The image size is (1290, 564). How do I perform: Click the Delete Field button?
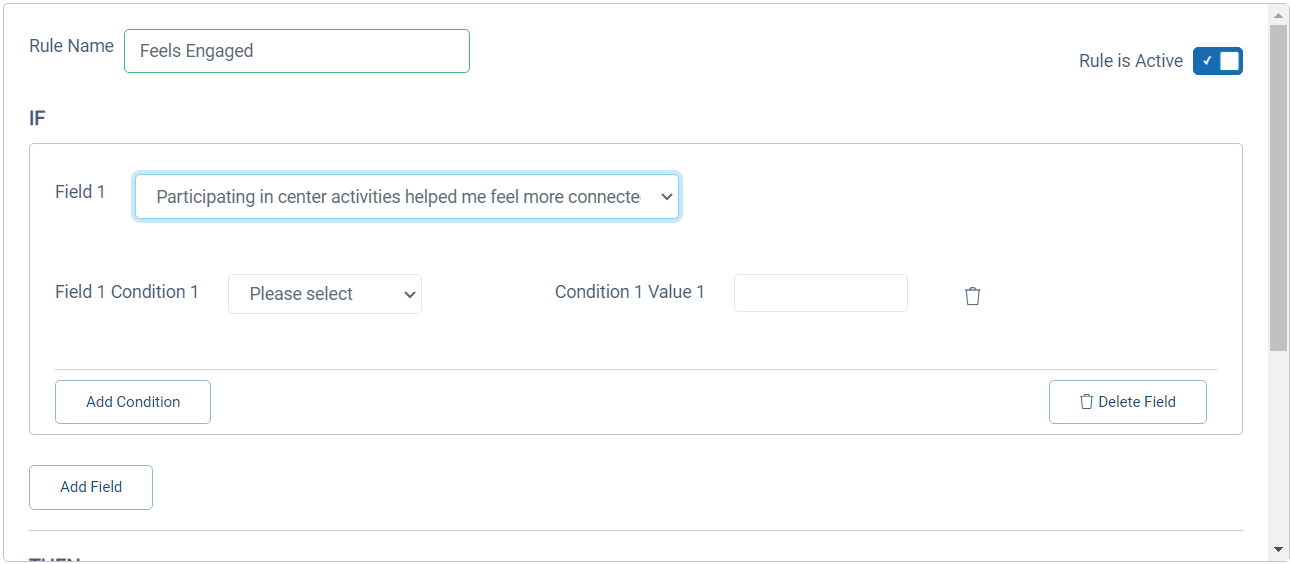click(x=1128, y=402)
